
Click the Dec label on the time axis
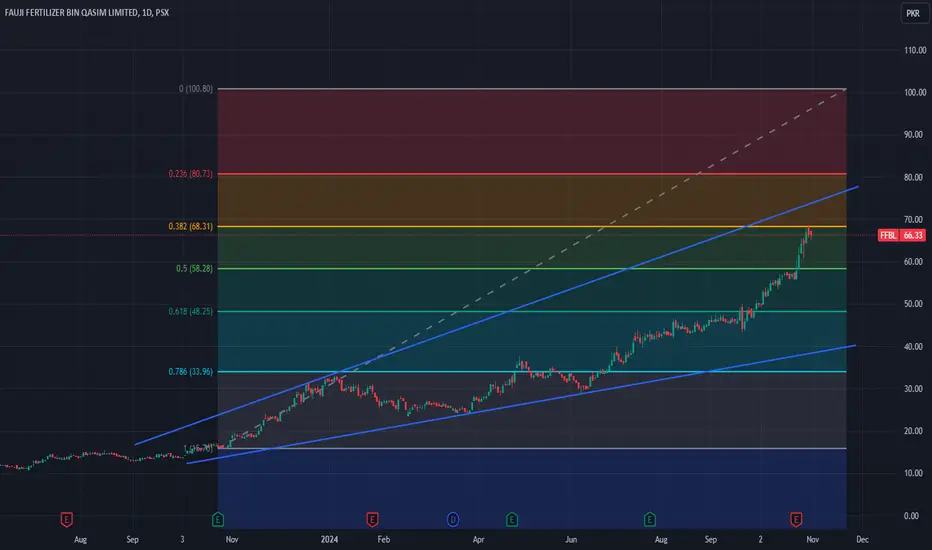862,539
